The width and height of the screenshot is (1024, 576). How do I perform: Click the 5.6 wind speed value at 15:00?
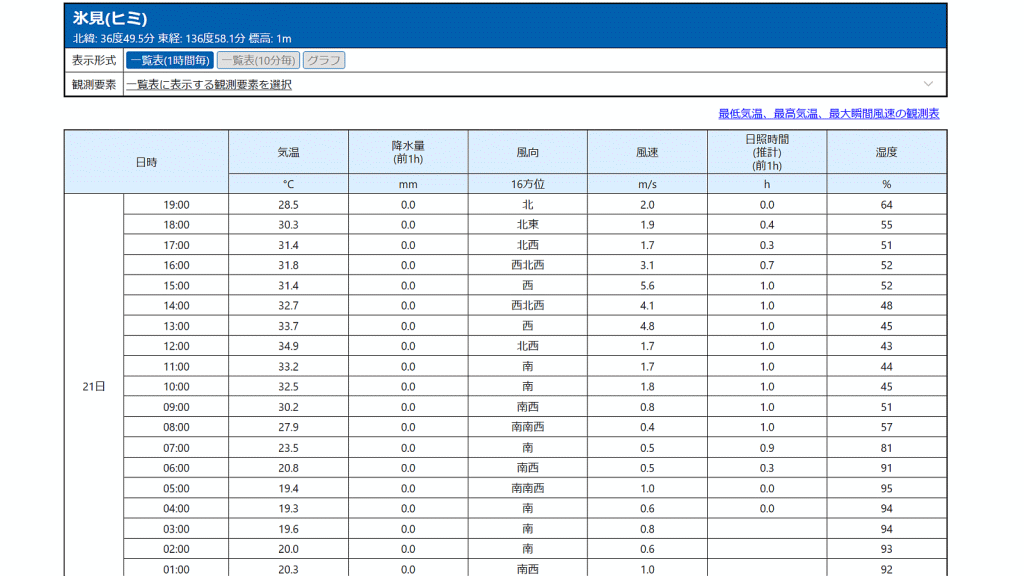pos(647,286)
